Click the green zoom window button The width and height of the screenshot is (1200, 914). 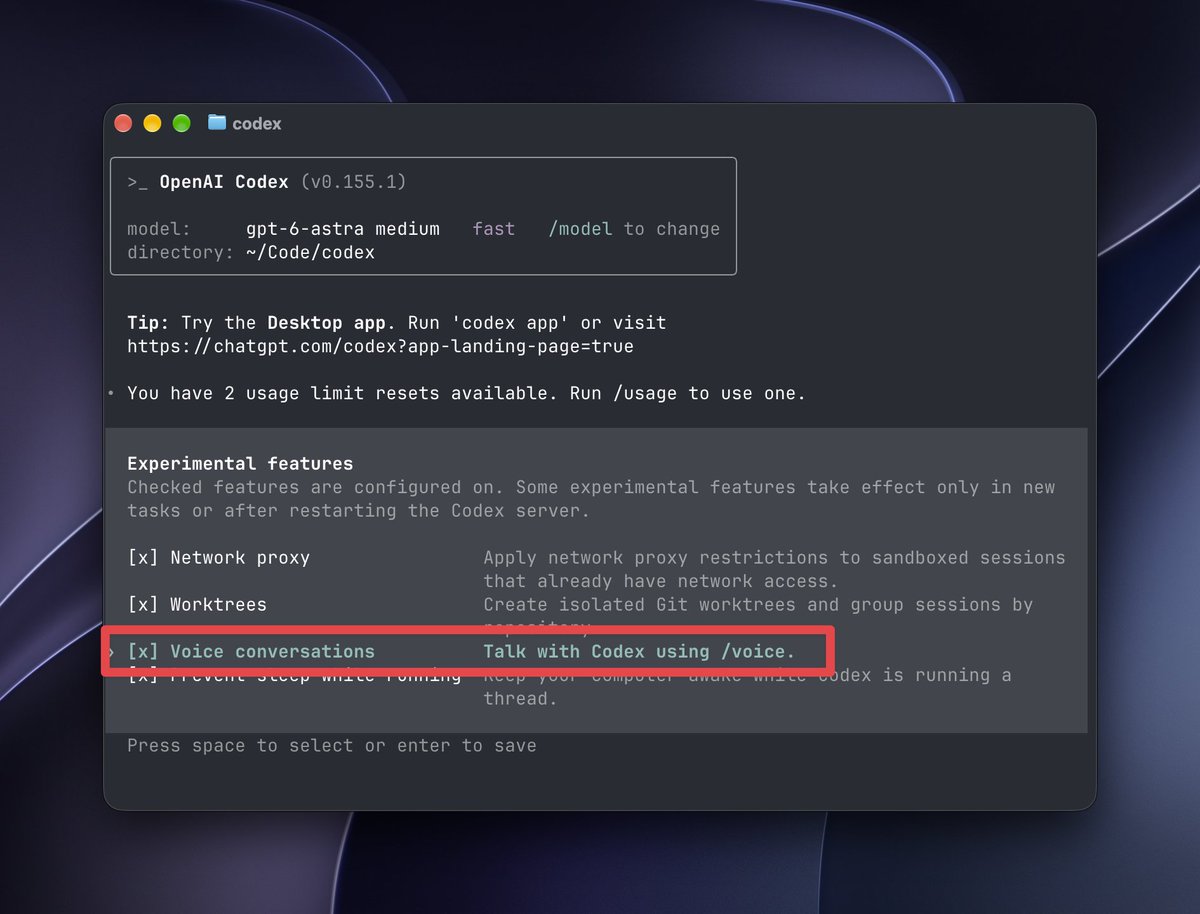coord(181,124)
